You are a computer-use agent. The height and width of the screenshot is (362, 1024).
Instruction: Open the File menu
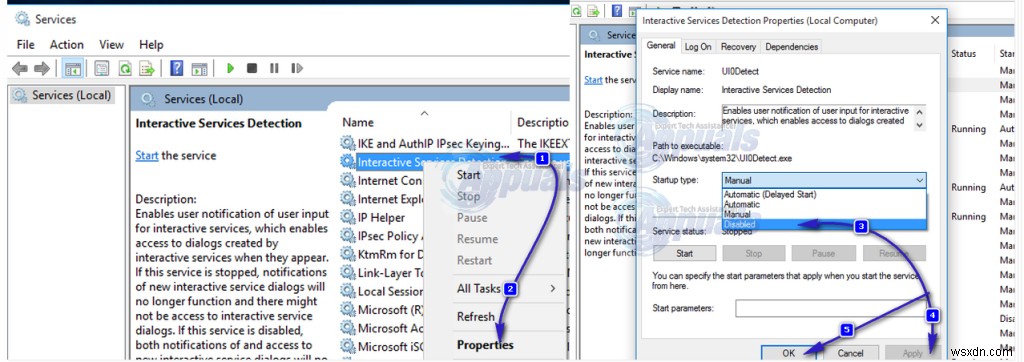[x=25, y=44]
